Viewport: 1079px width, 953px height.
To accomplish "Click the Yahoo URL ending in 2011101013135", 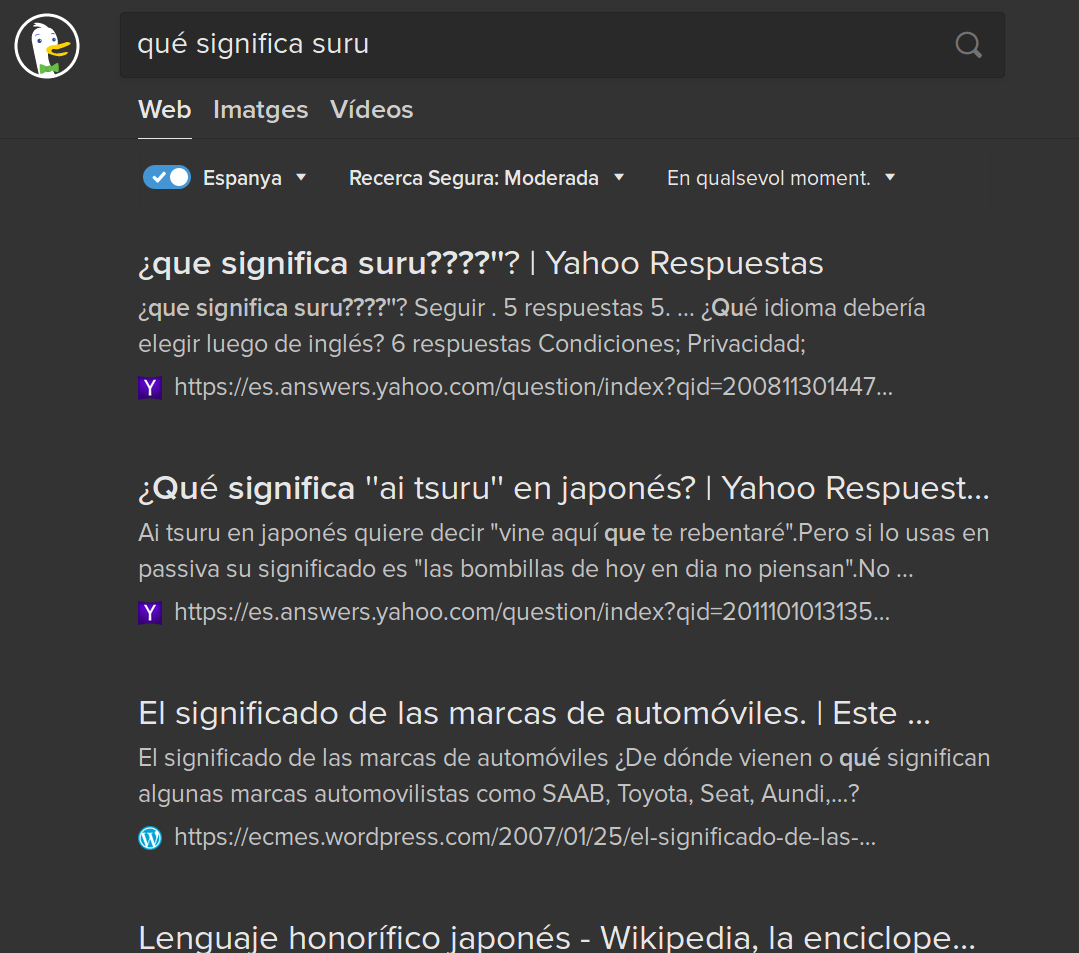I will point(531,612).
